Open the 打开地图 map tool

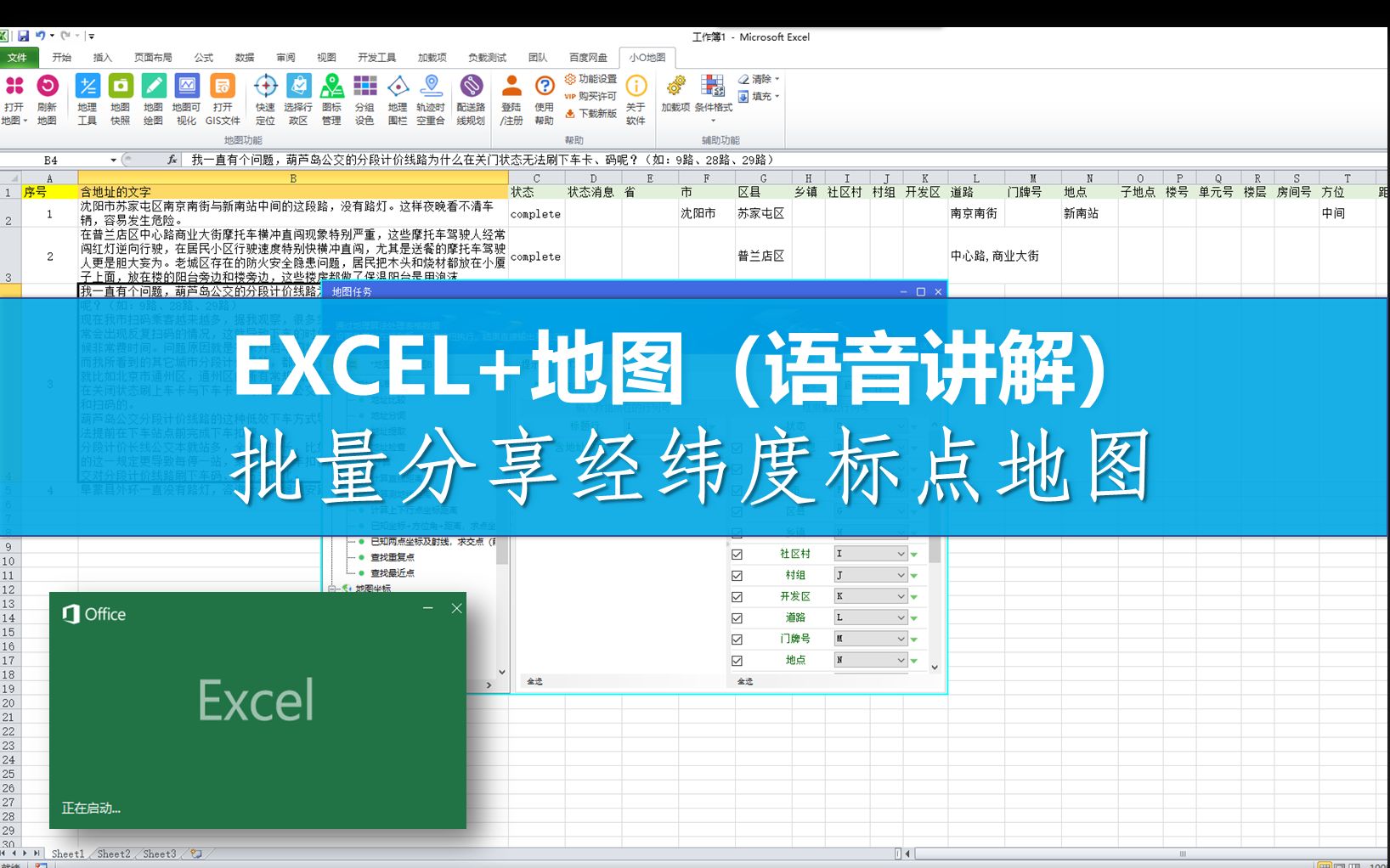click(x=14, y=100)
